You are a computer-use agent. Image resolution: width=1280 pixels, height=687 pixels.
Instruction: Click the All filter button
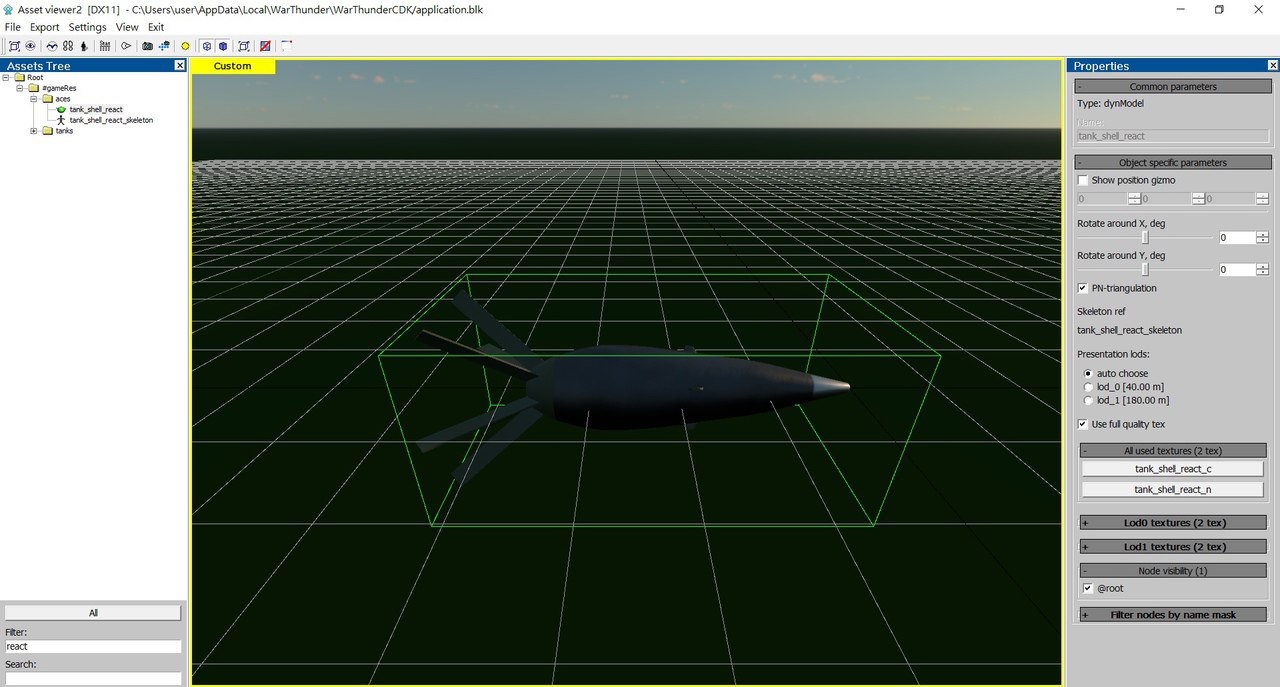pyautogui.click(x=93, y=613)
